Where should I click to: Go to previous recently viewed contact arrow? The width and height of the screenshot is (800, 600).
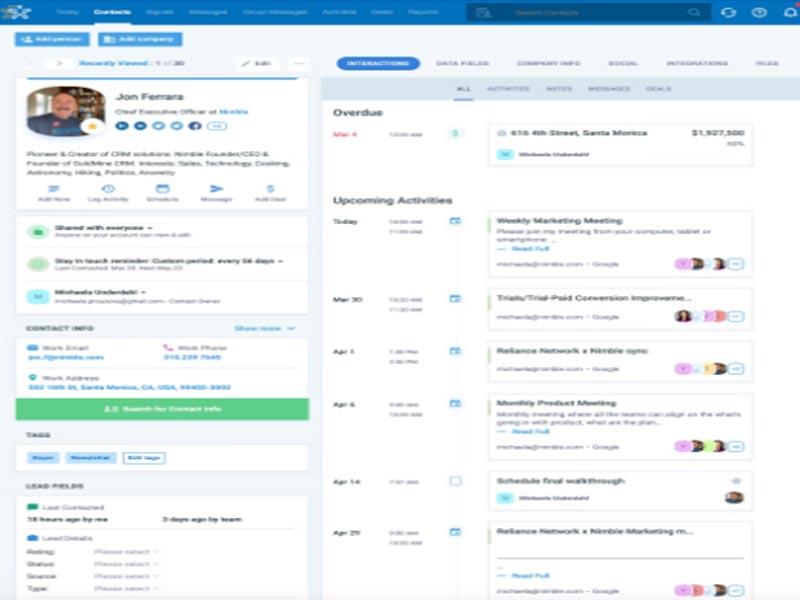(x=30, y=63)
